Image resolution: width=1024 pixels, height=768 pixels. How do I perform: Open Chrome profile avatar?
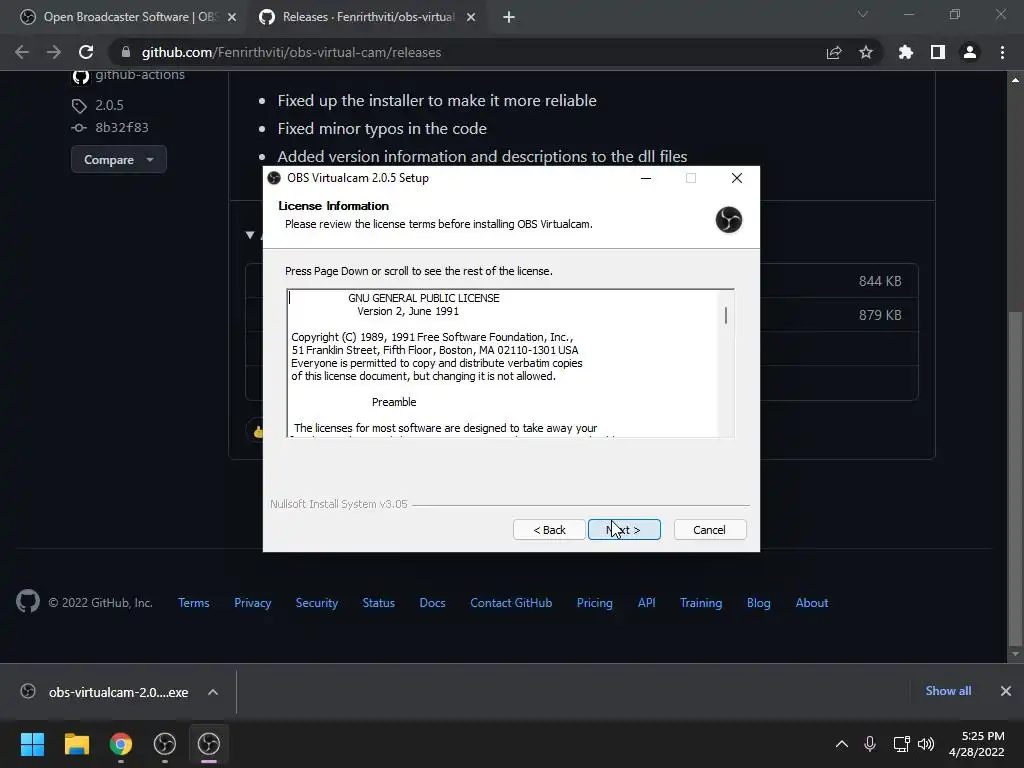pyautogui.click(x=970, y=52)
